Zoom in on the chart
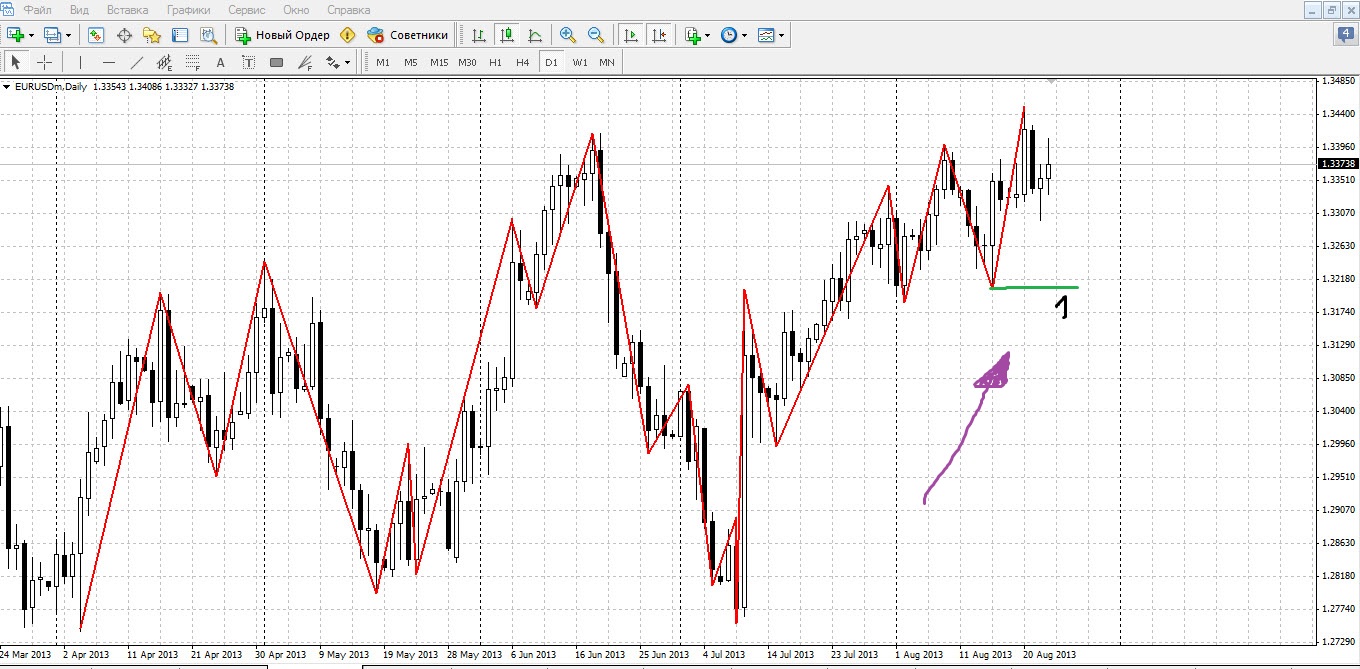Viewport: 1360px width, 669px height. [568, 35]
